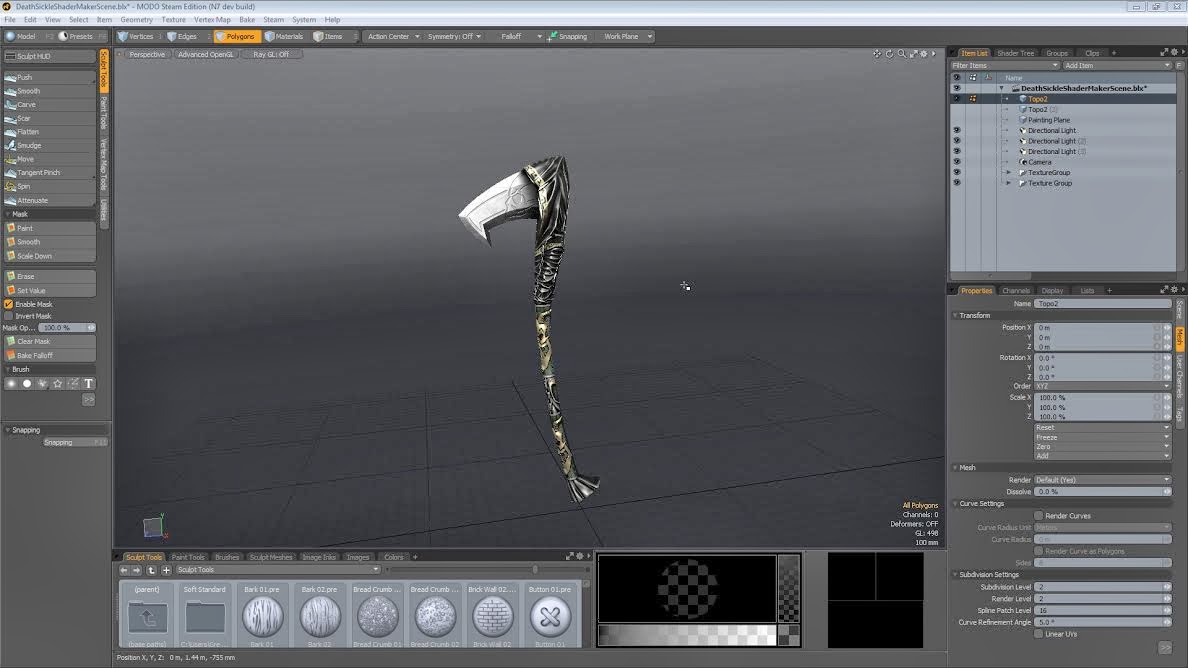This screenshot has height=668, width=1188.
Task: Expand the TextureGroup tree item
Action: (x=1007, y=171)
